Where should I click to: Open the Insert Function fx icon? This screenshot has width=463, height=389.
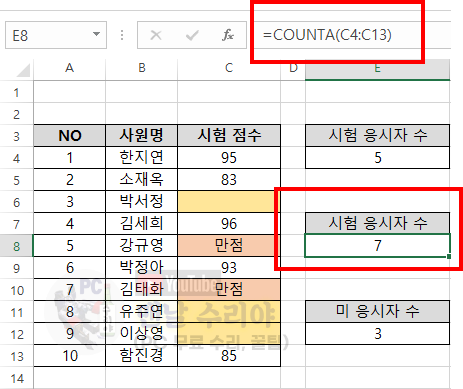228,35
